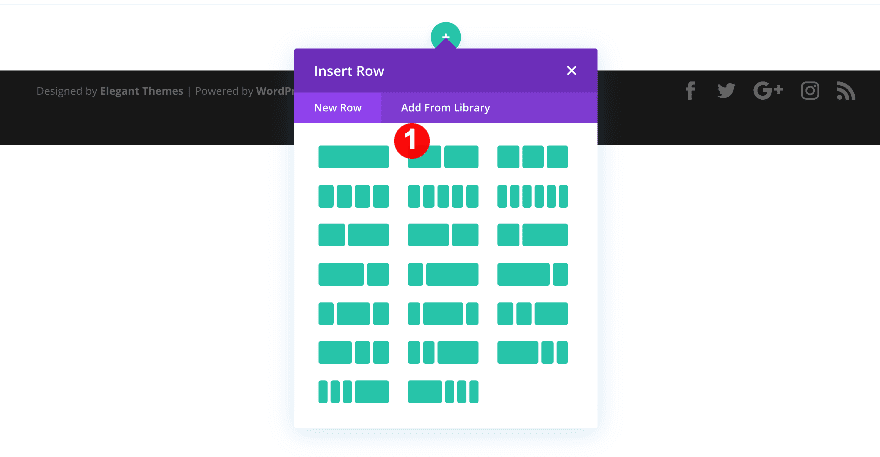Image resolution: width=880 pixels, height=457 pixels.
Task: Open the Twitter social link icon
Action: [x=726, y=91]
